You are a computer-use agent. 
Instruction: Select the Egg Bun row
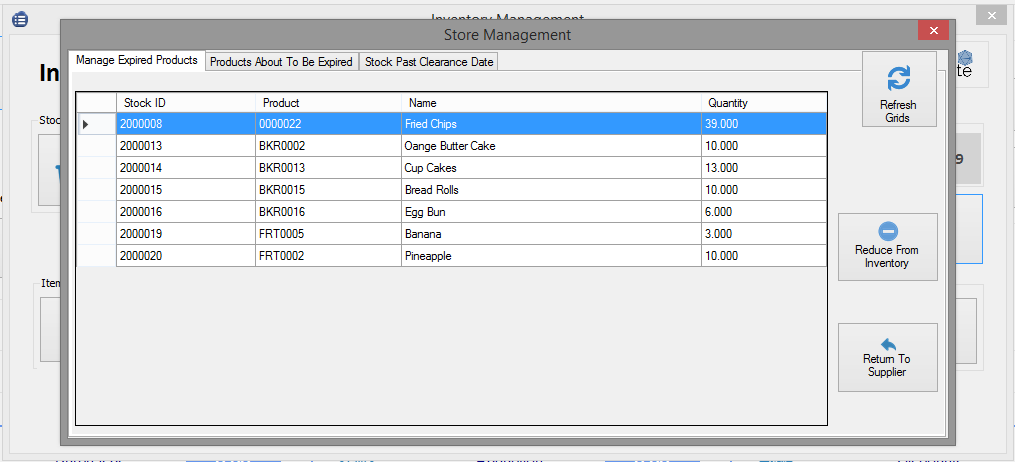pos(425,212)
